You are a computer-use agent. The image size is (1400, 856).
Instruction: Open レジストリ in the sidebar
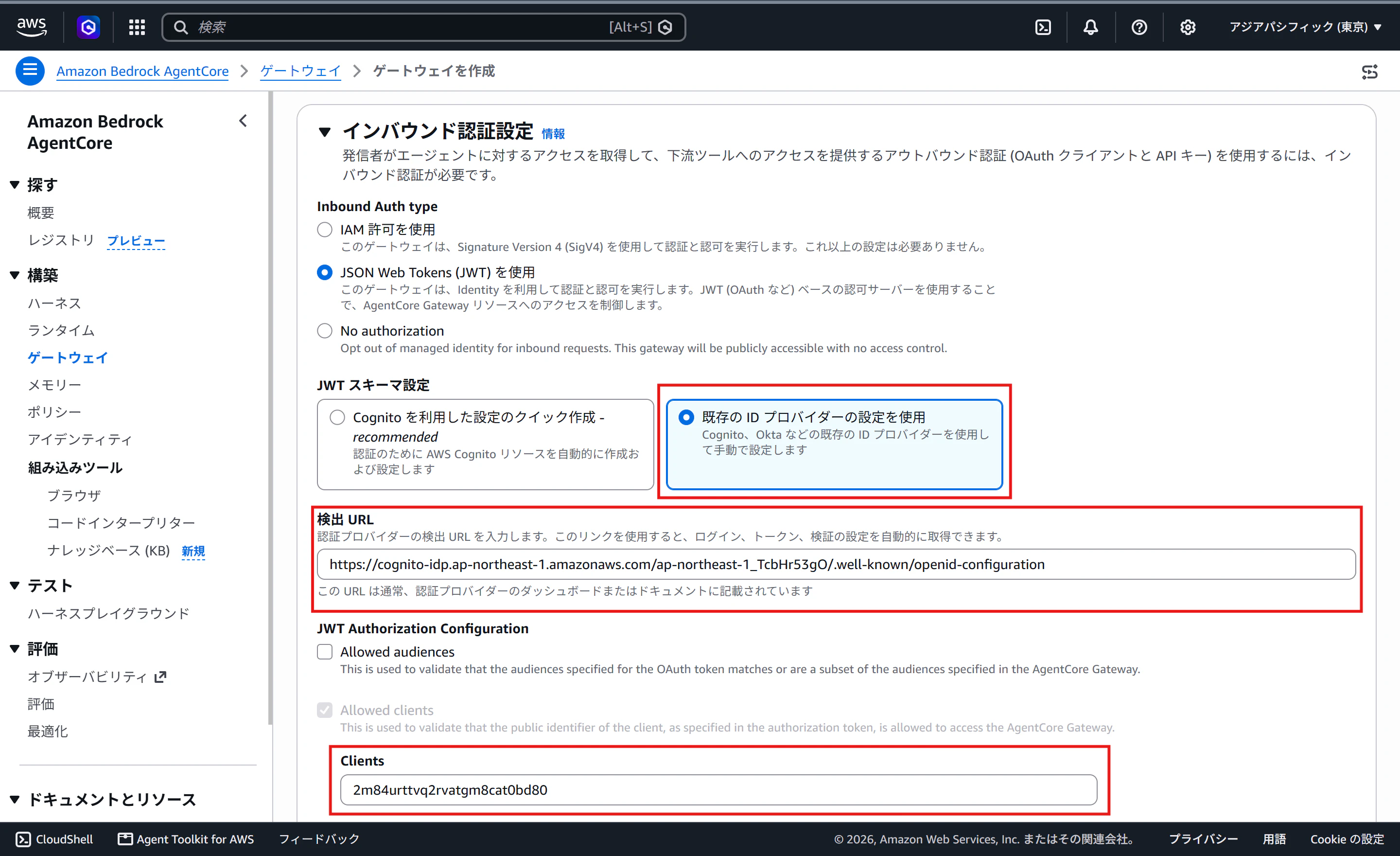(61, 240)
